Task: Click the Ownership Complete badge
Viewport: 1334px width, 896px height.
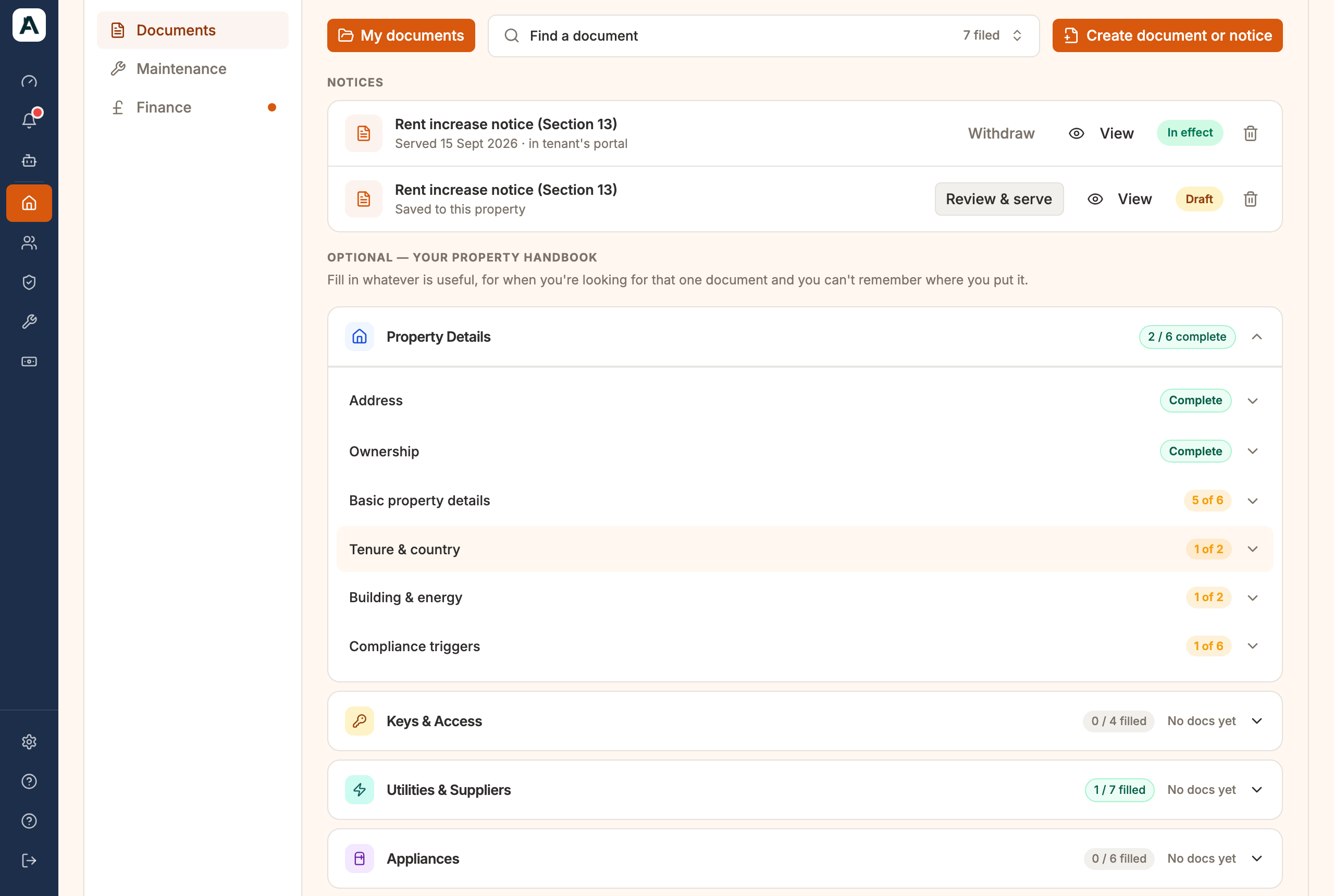Action: pyautogui.click(x=1195, y=451)
